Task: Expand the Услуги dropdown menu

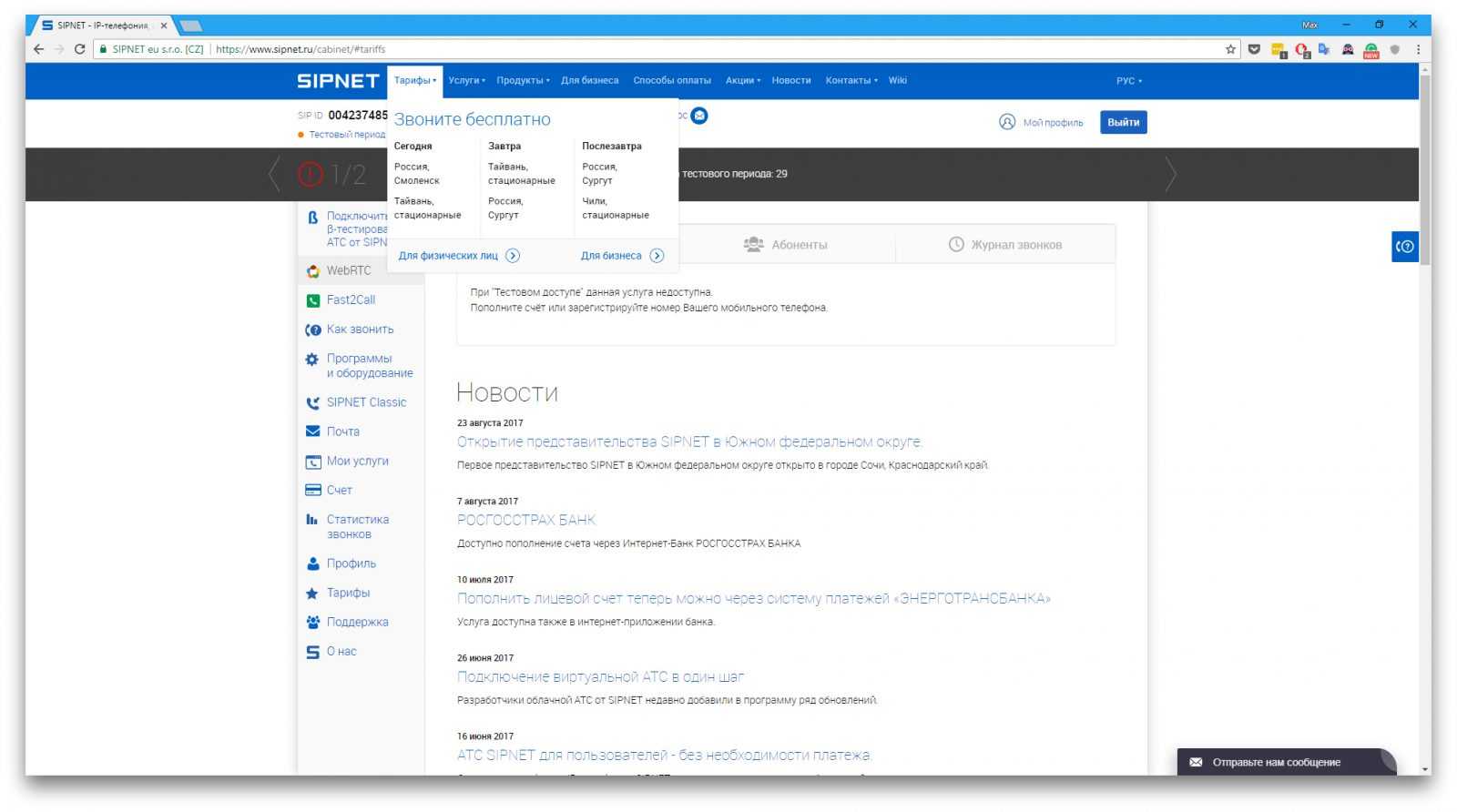Action: [466, 81]
